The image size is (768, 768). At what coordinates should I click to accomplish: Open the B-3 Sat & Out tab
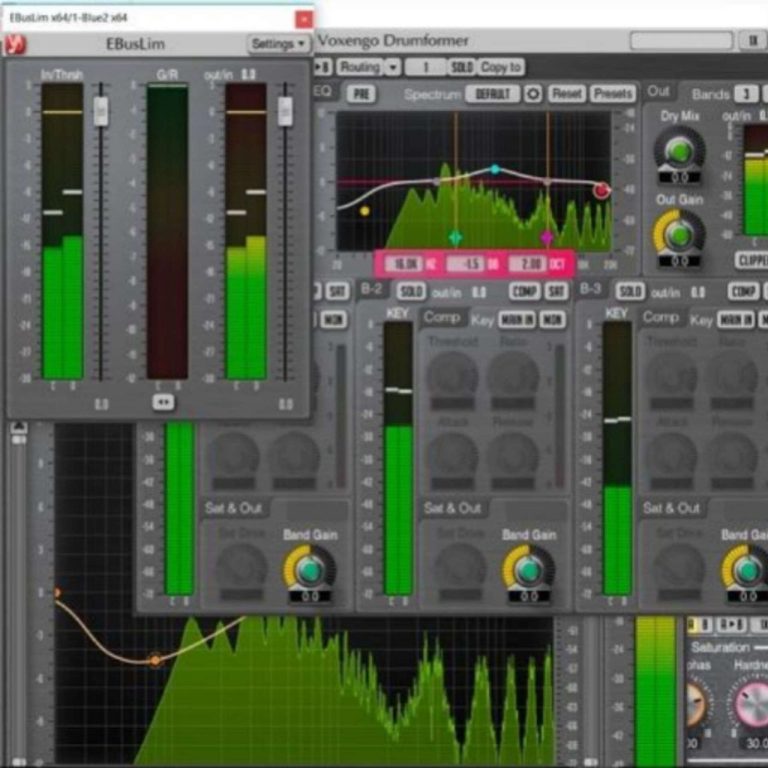[x=672, y=508]
